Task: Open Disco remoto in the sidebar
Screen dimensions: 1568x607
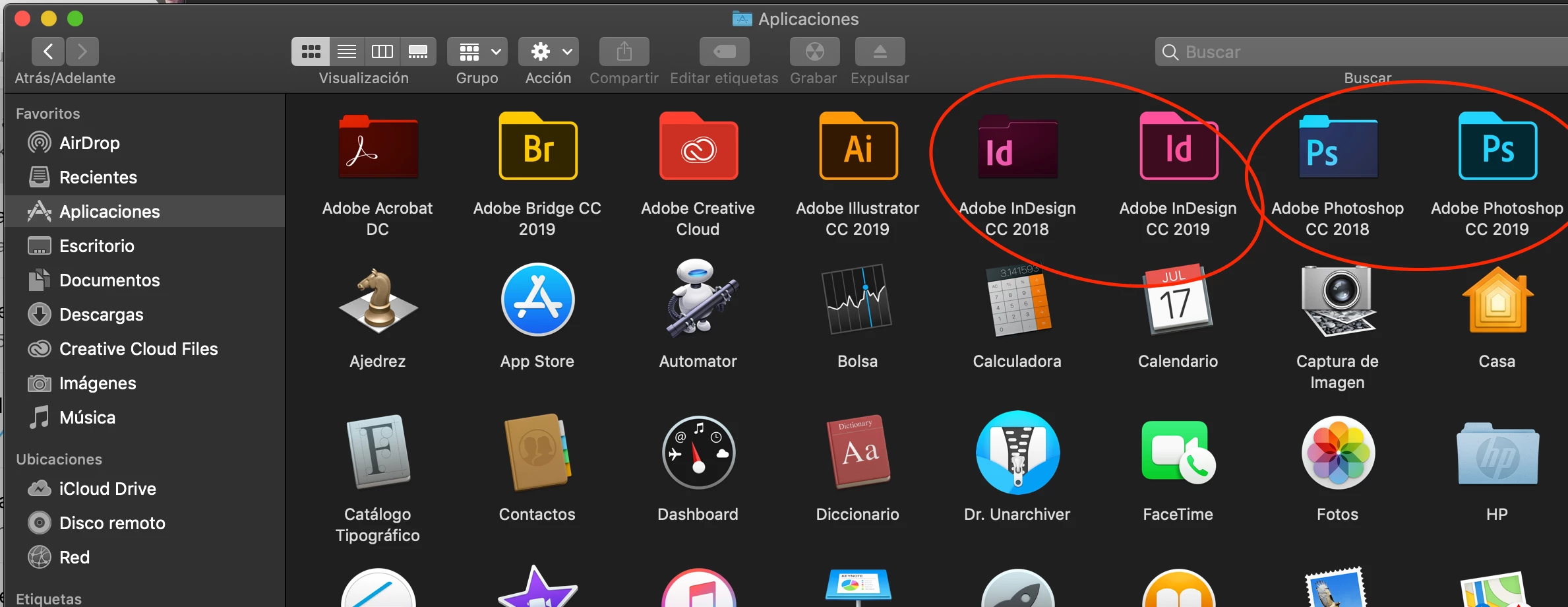Action: (145, 523)
